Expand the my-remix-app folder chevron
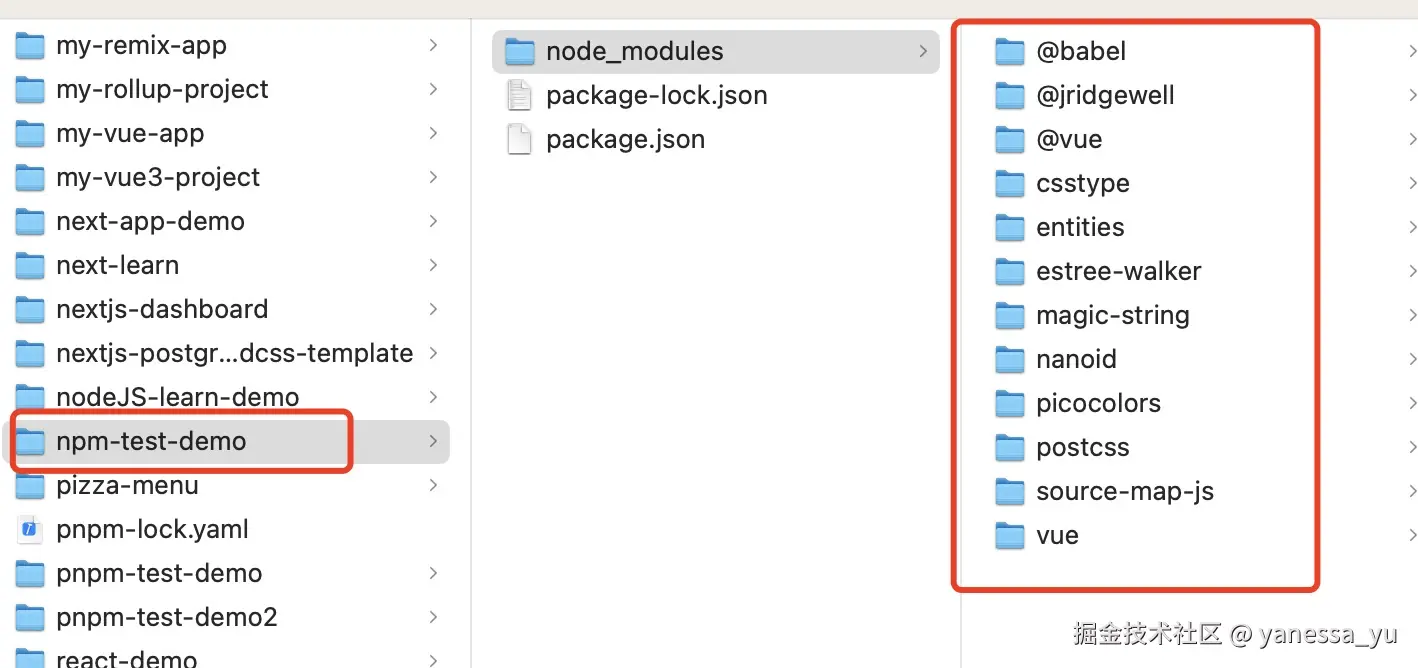This screenshot has width=1418, height=668. [x=433, y=45]
